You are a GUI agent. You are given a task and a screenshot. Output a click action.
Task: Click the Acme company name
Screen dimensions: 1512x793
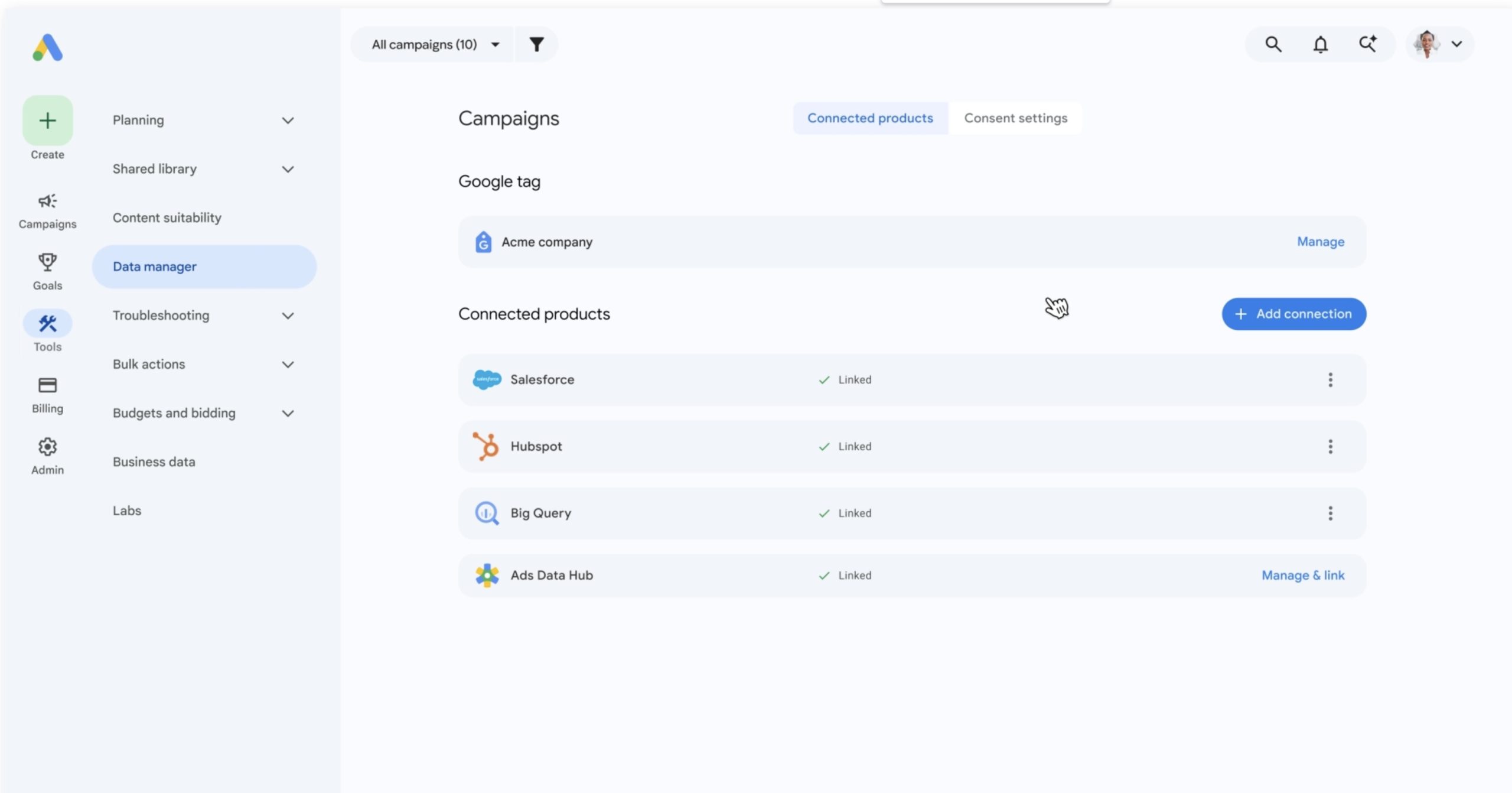pos(547,242)
